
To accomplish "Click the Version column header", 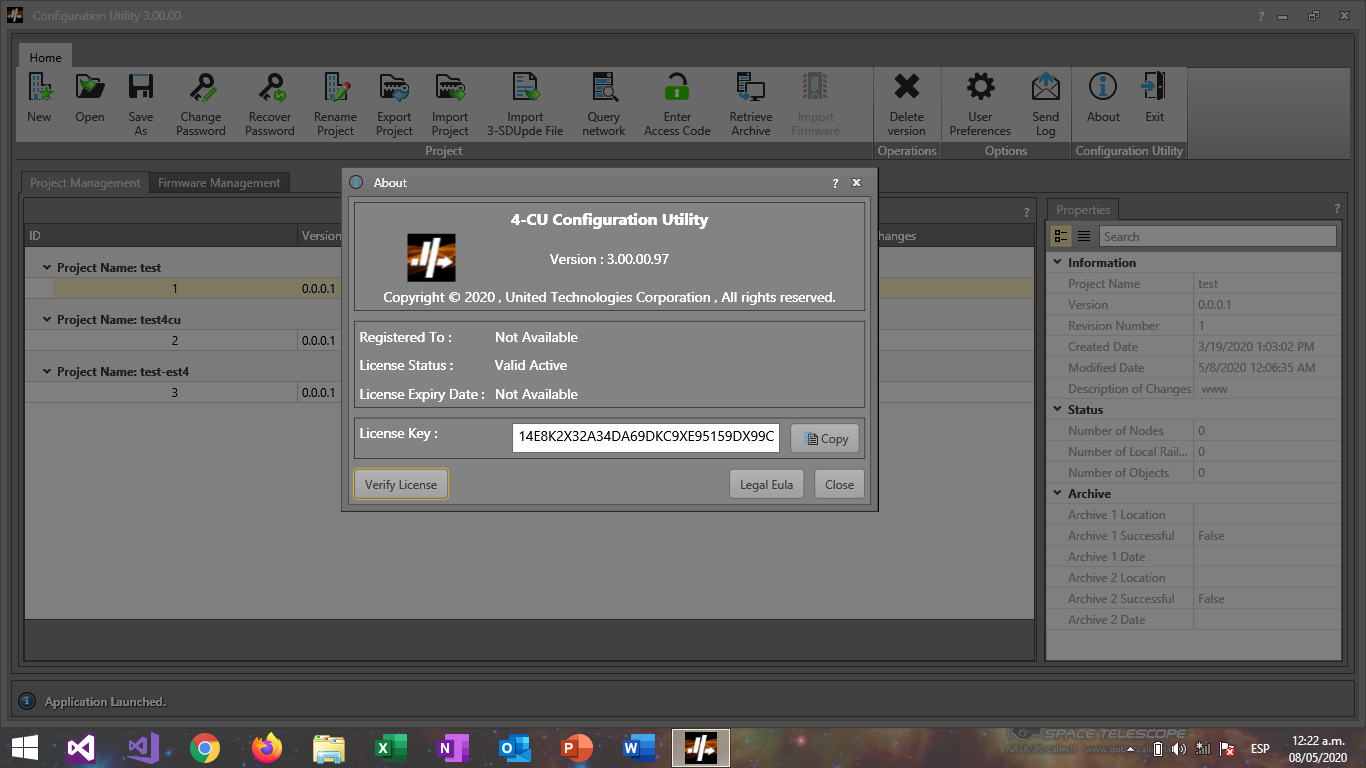I will [x=321, y=236].
